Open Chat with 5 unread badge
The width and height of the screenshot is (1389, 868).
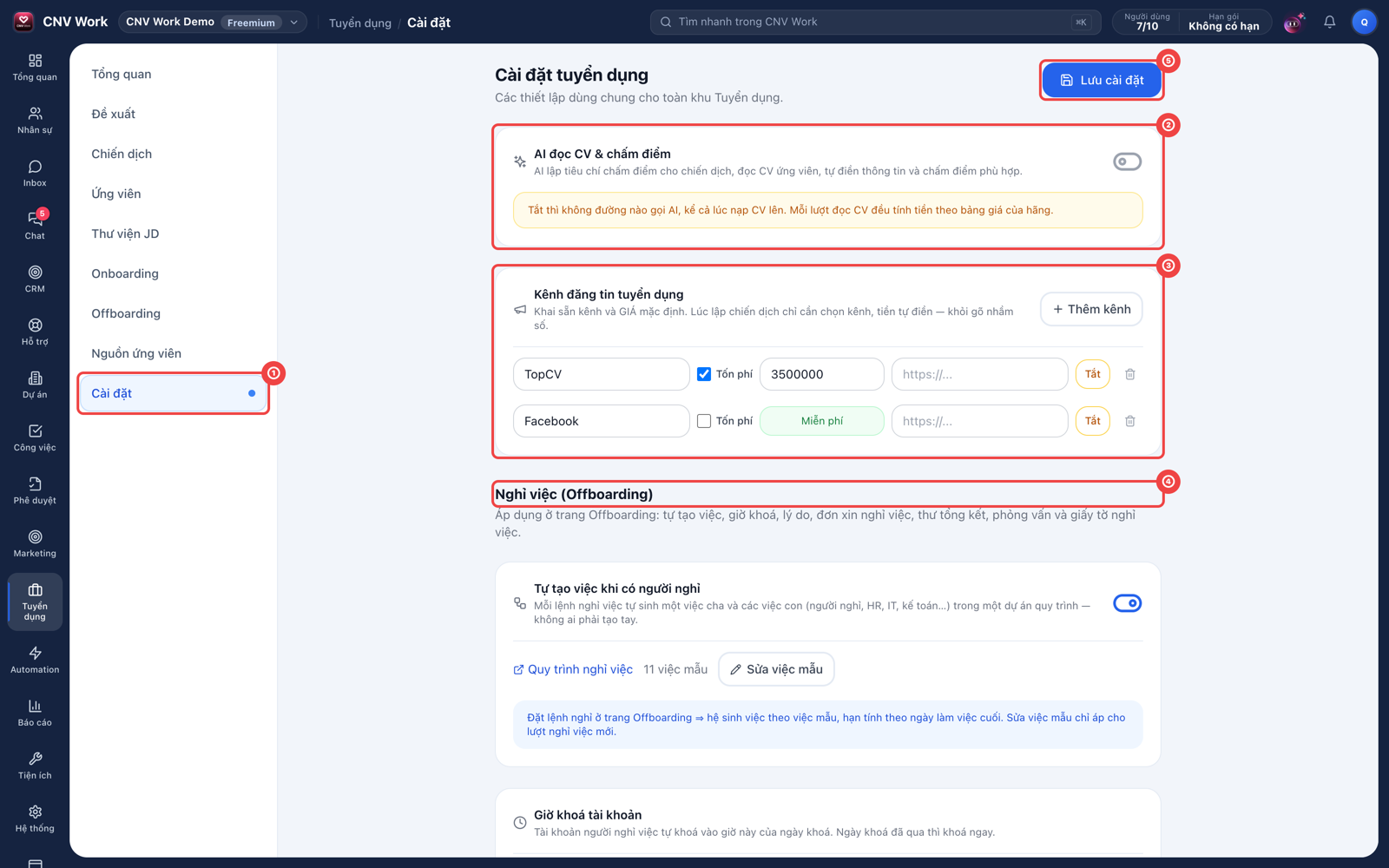pyautogui.click(x=35, y=227)
